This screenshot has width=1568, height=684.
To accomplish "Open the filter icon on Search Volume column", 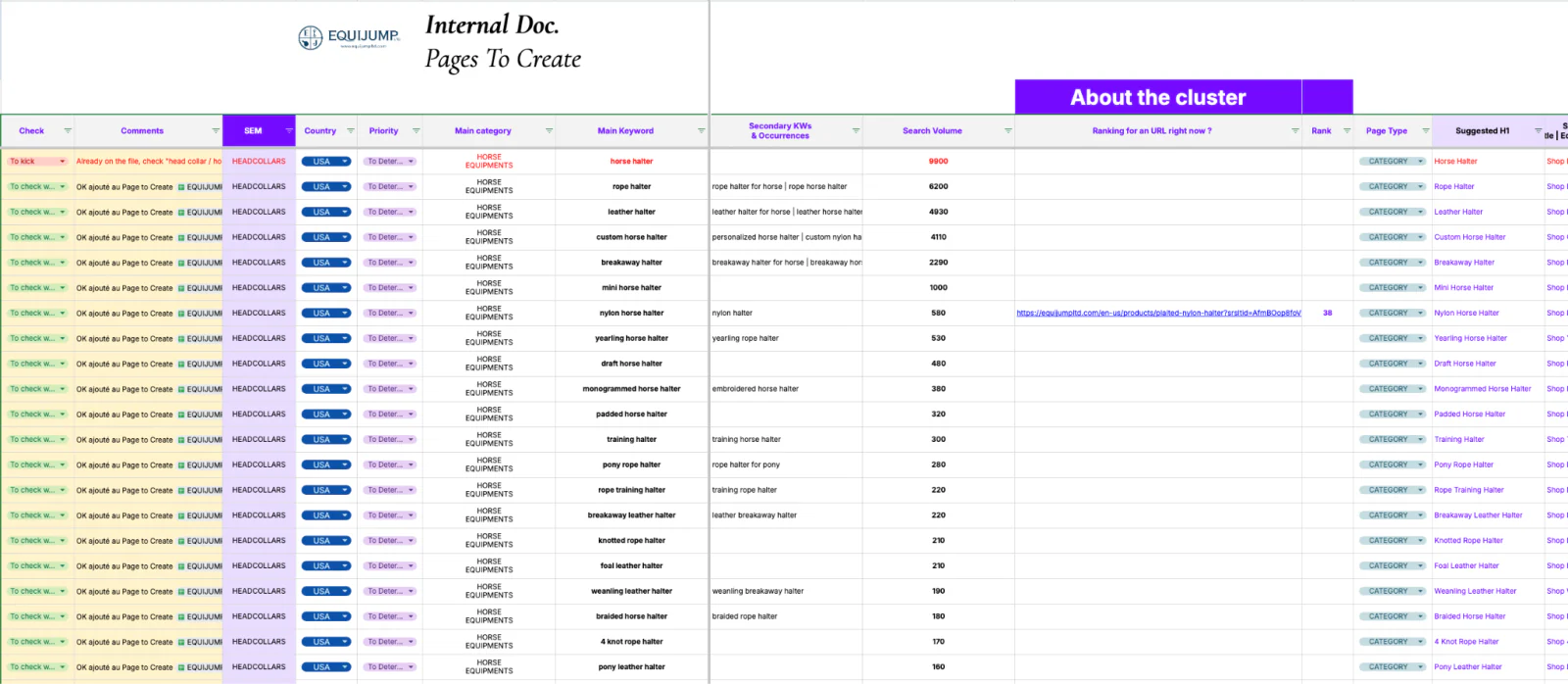I will click(x=1007, y=130).
